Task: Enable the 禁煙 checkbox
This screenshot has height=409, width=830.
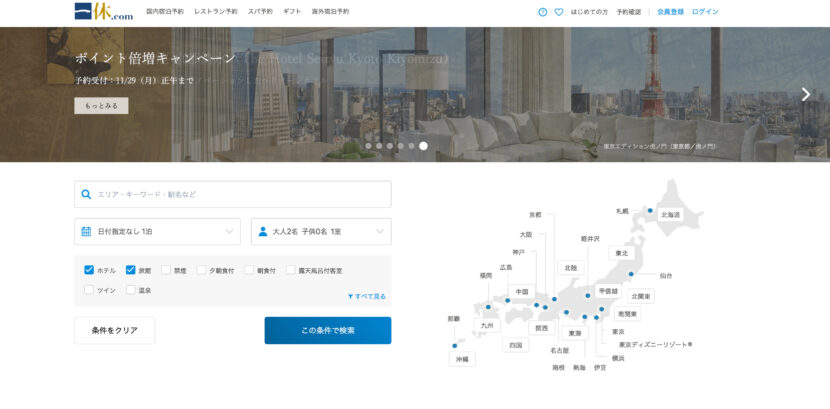Action: [x=166, y=270]
